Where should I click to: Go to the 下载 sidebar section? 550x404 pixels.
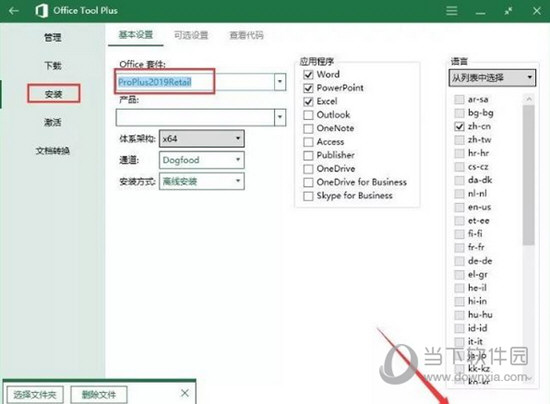tap(53, 66)
